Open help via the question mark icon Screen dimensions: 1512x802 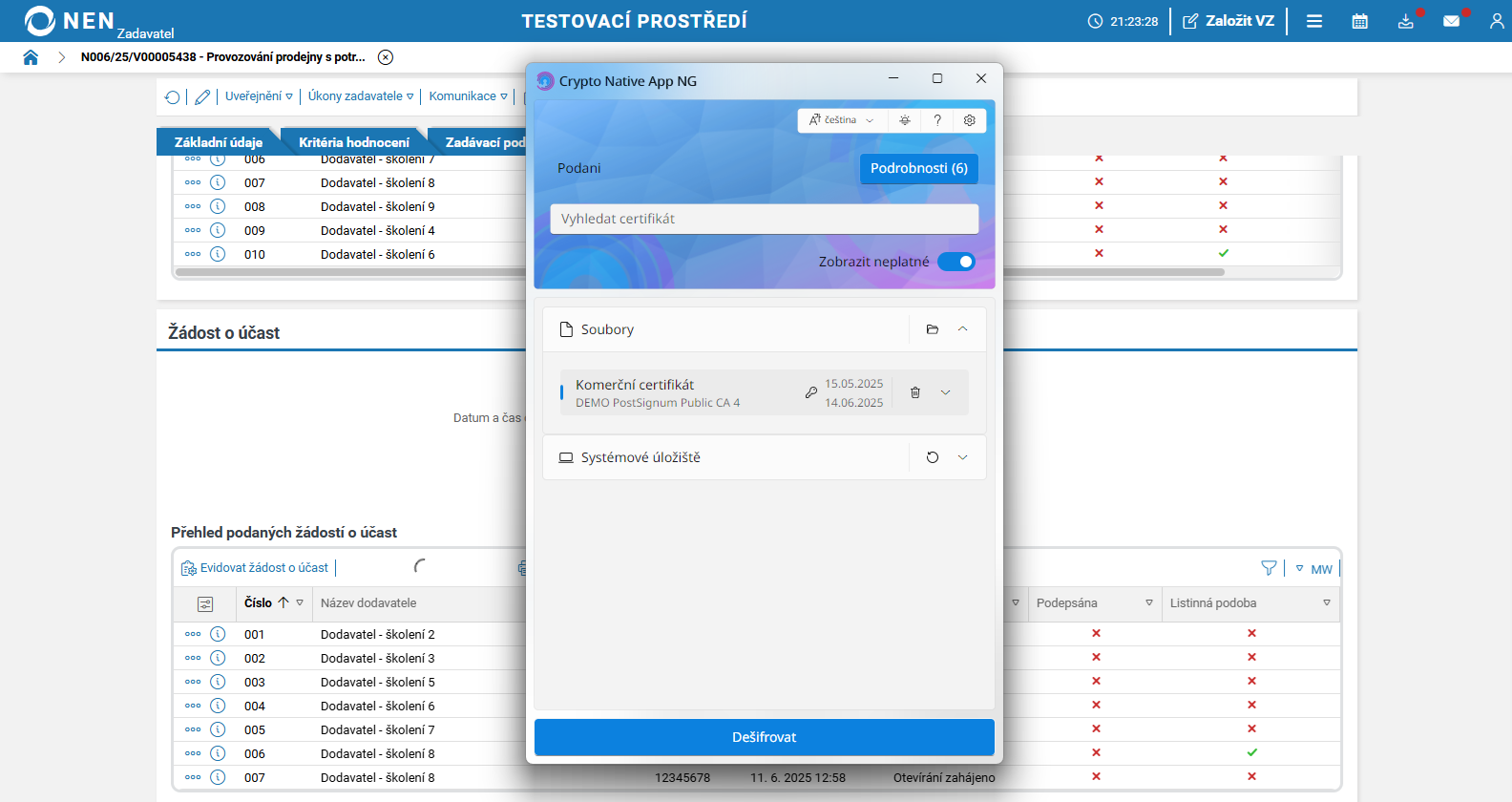937,120
